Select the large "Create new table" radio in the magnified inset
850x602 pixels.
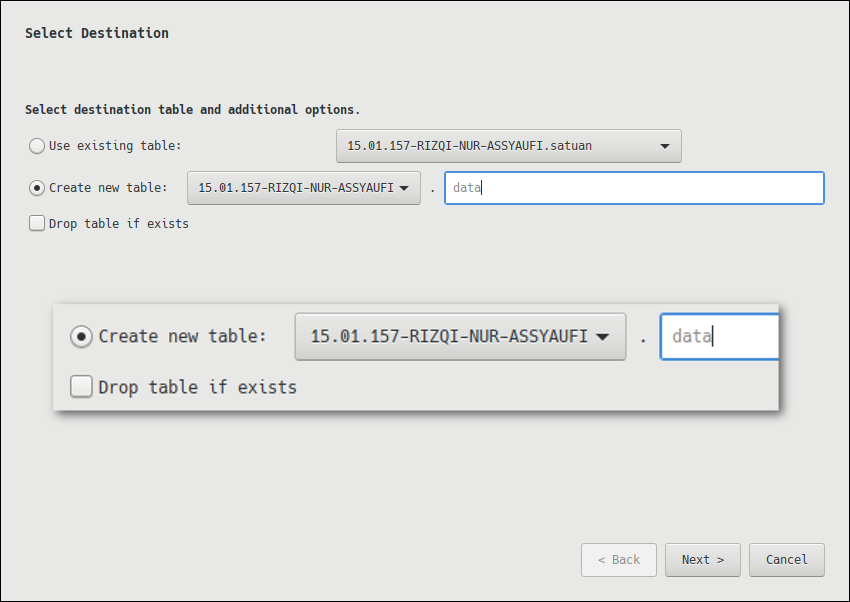tap(81, 337)
